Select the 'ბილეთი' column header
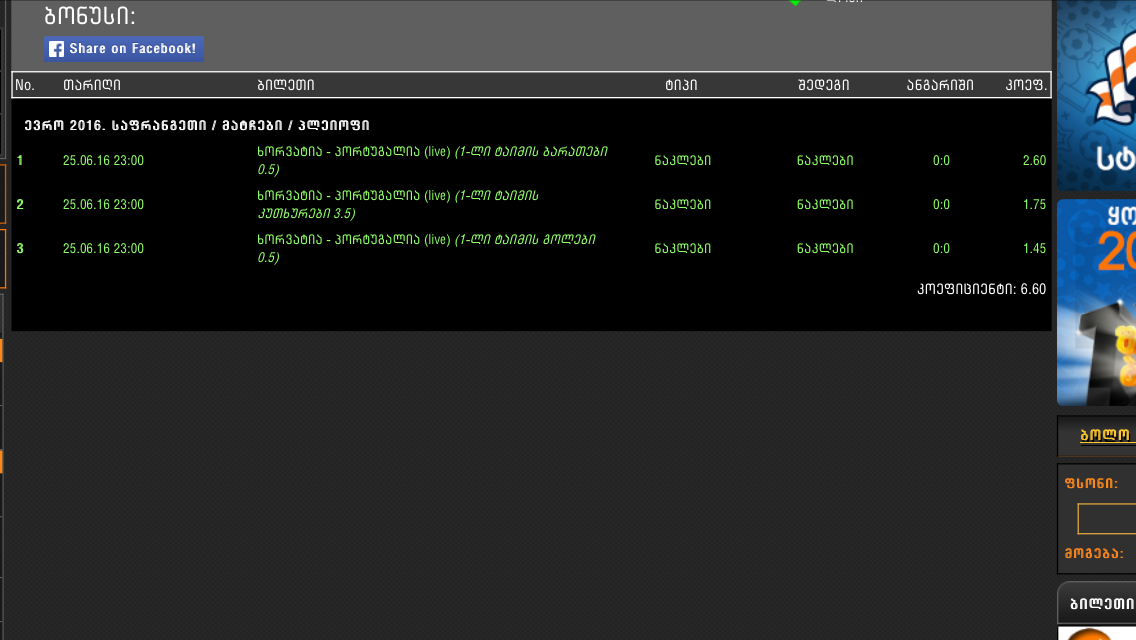 click(x=285, y=85)
